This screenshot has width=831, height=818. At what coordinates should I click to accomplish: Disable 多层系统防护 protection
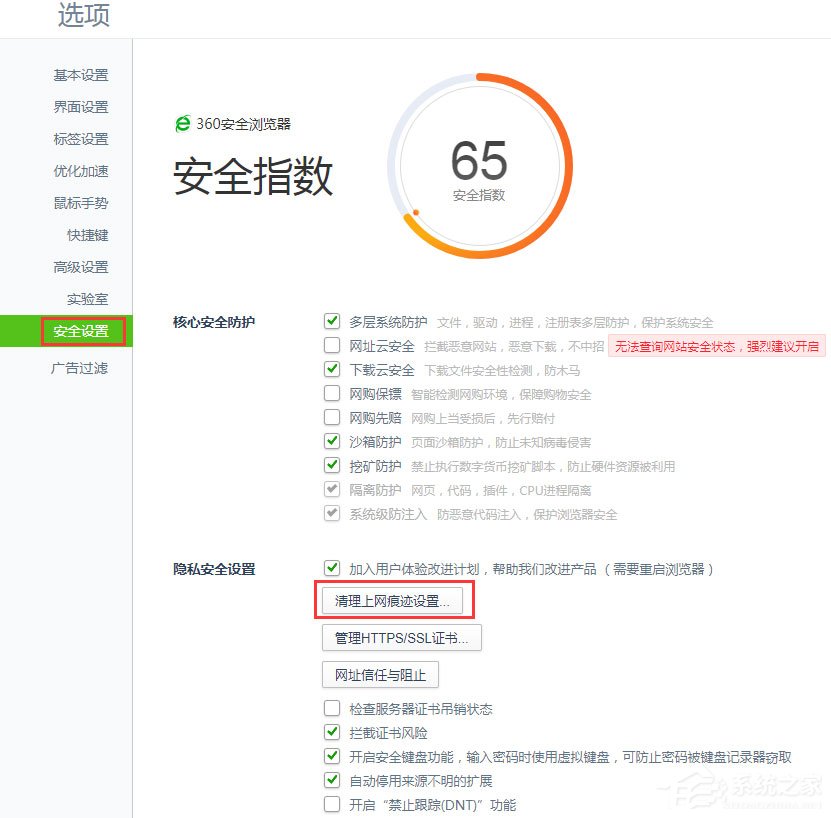pos(331,321)
